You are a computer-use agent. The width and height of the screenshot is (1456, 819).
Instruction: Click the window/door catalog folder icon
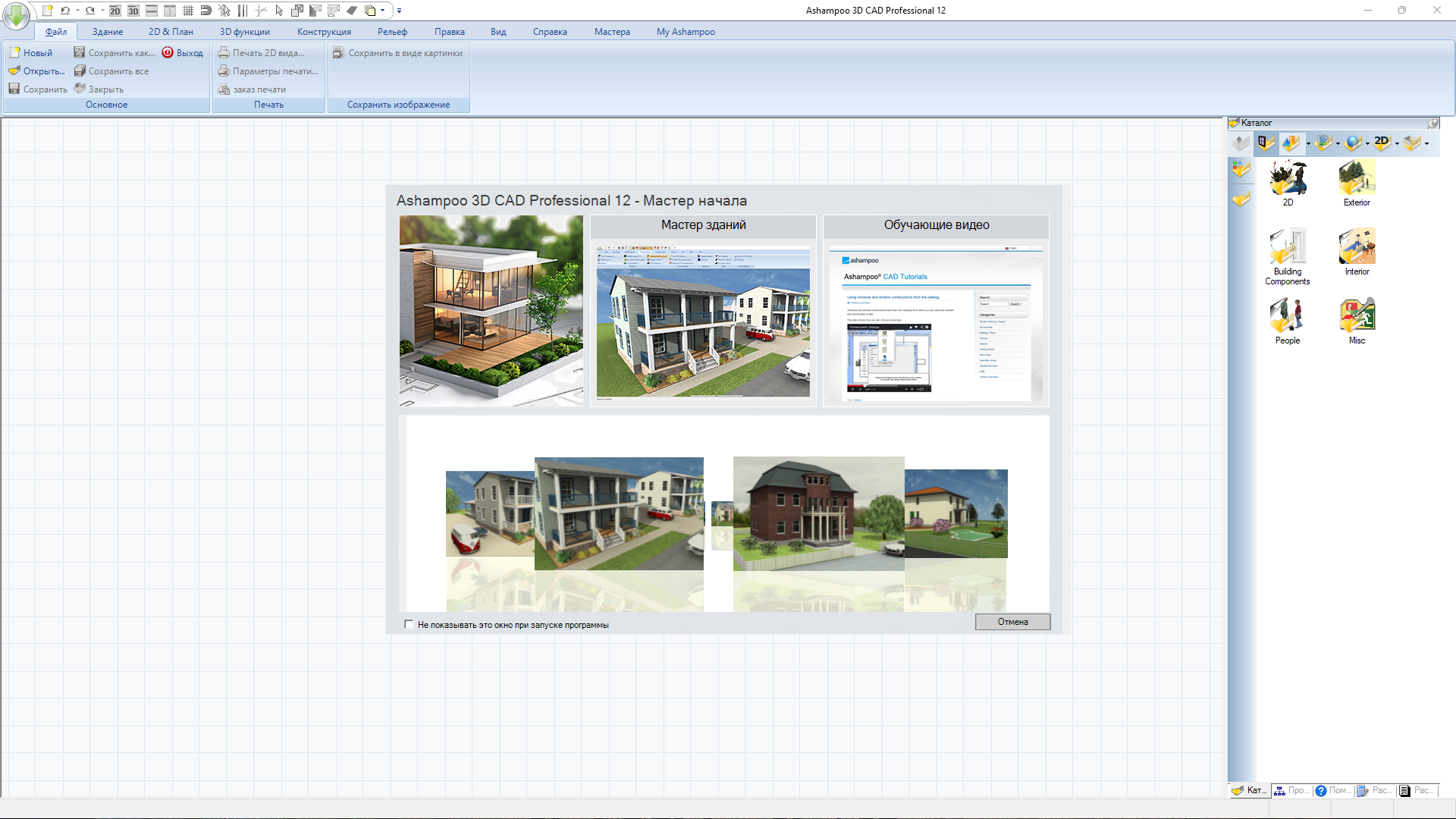[1265, 143]
